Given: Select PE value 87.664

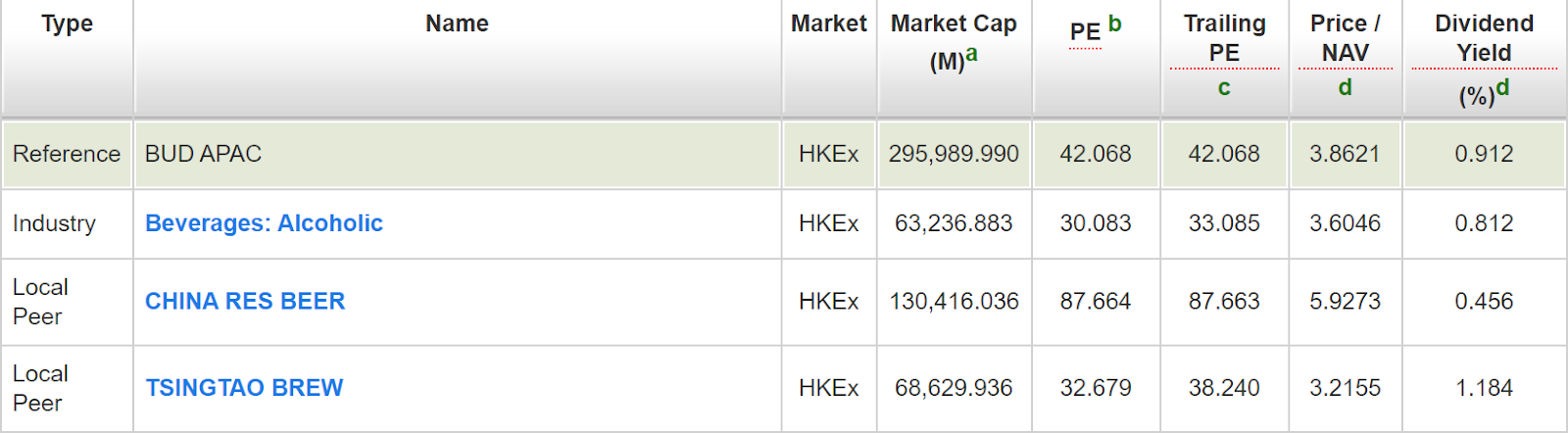Looking at the screenshot, I should [1096, 301].
